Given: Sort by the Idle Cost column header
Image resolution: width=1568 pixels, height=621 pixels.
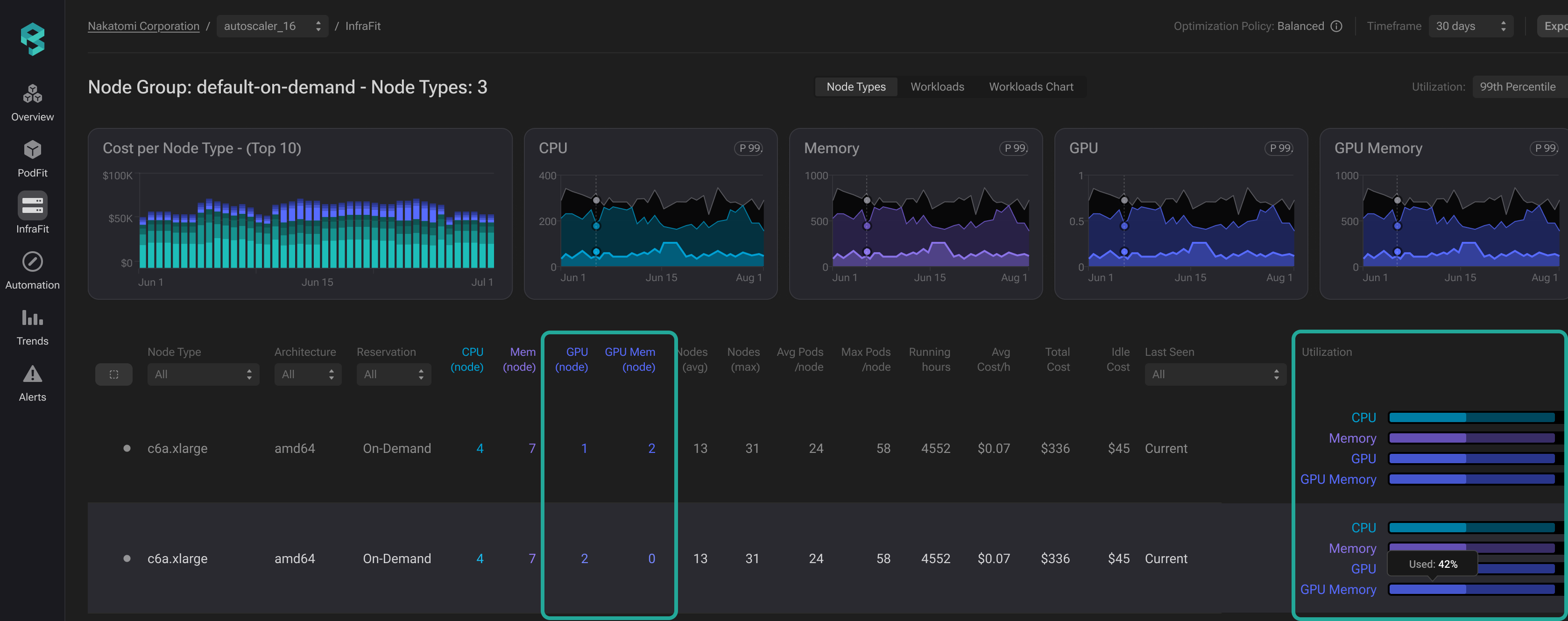Looking at the screenshot, I should tap(1118, 359).
